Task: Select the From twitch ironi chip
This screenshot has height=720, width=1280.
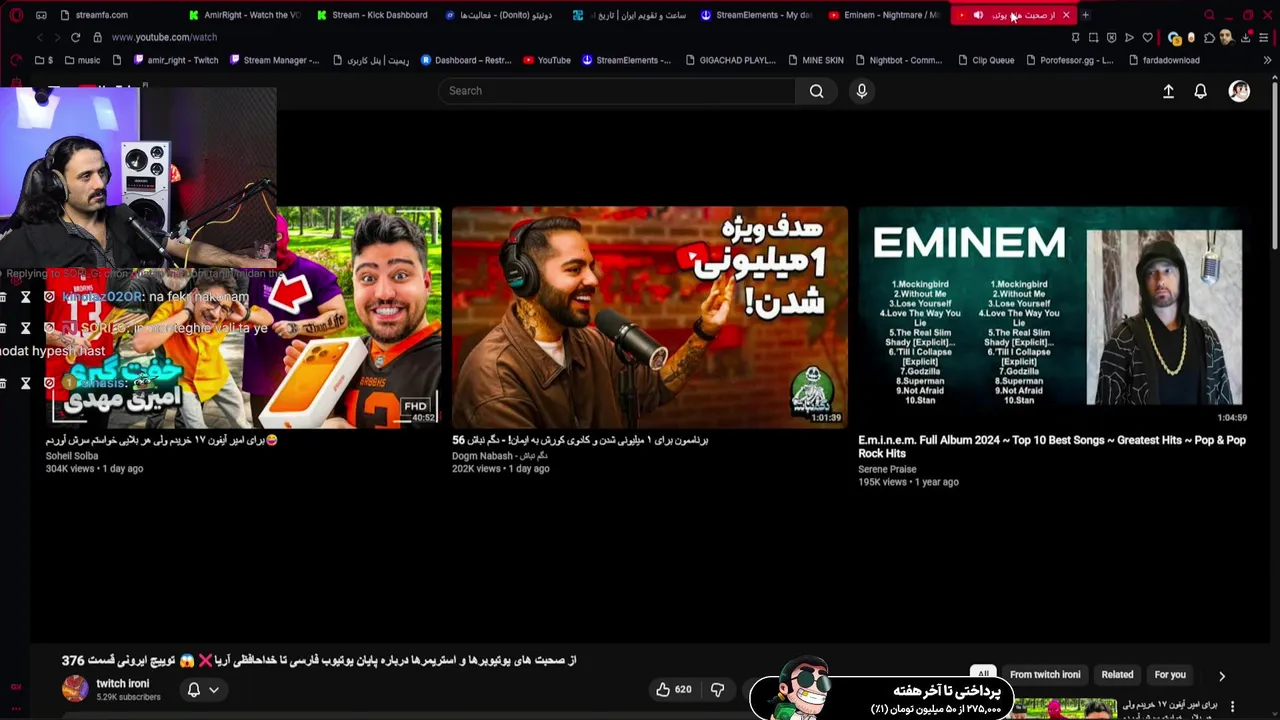Action: click(x=1045, y=675)
